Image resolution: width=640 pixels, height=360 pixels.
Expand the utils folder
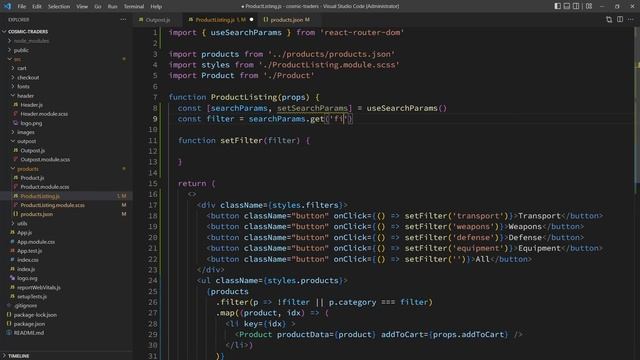22,223
